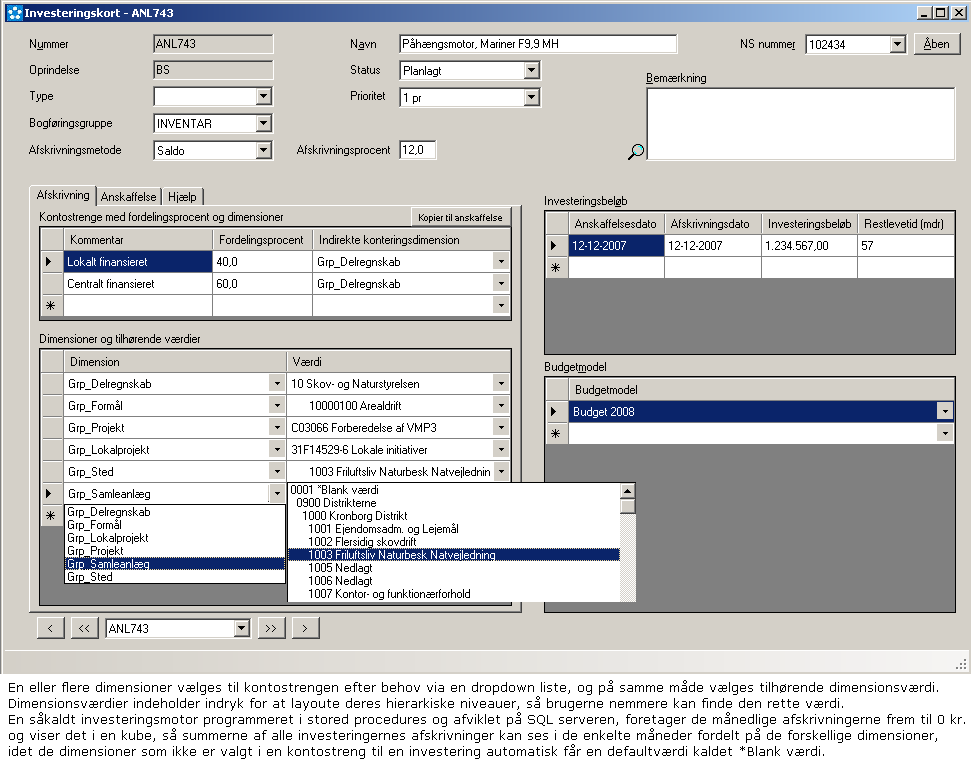Click Afskrivningsdato cell 12-12-2007
971x766 pixels.
[713, 246]
